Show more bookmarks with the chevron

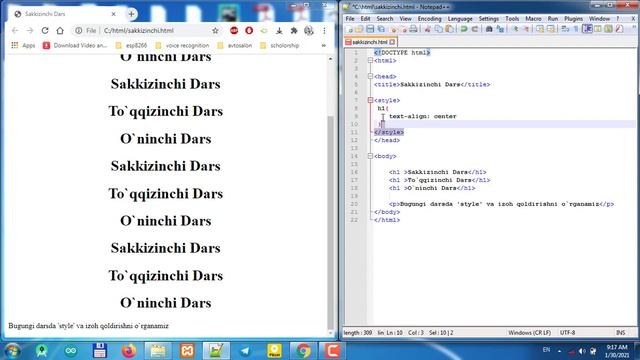click(324, 46)
